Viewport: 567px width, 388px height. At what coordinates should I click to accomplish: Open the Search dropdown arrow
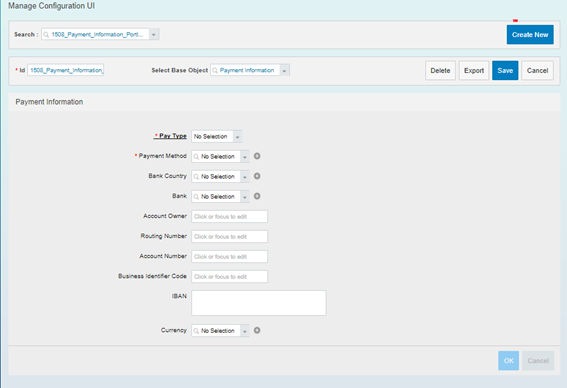tap(154, 34)
